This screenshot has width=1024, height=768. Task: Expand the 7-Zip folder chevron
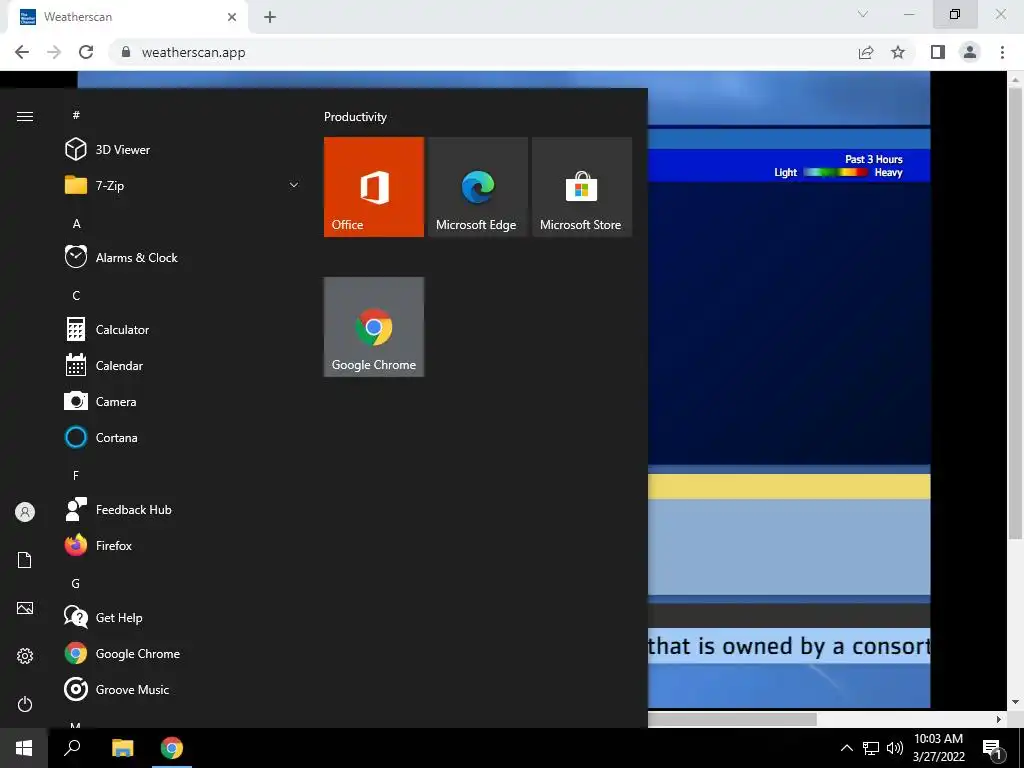[294, 185]
